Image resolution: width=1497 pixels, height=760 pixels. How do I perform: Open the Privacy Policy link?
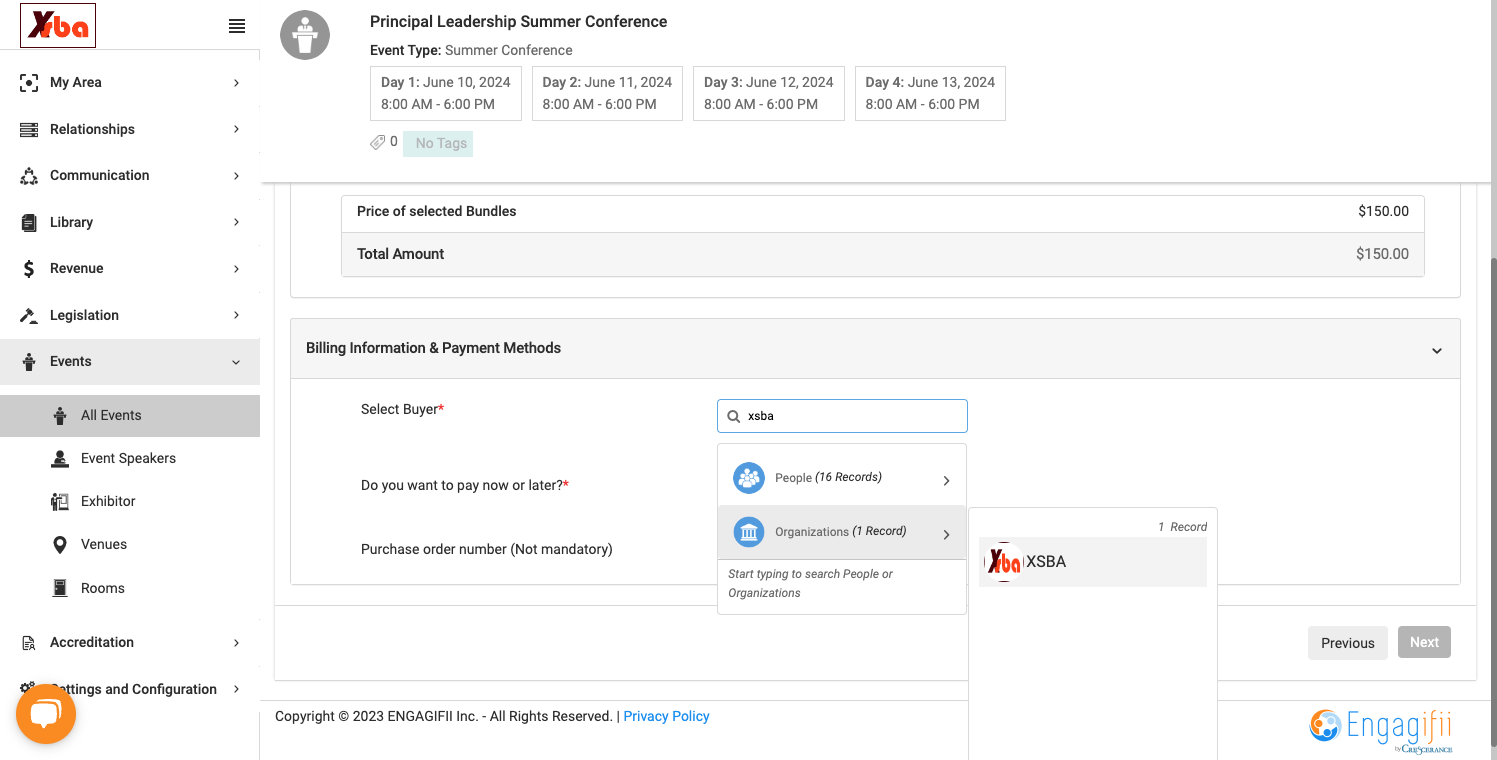tap(666, 716)
